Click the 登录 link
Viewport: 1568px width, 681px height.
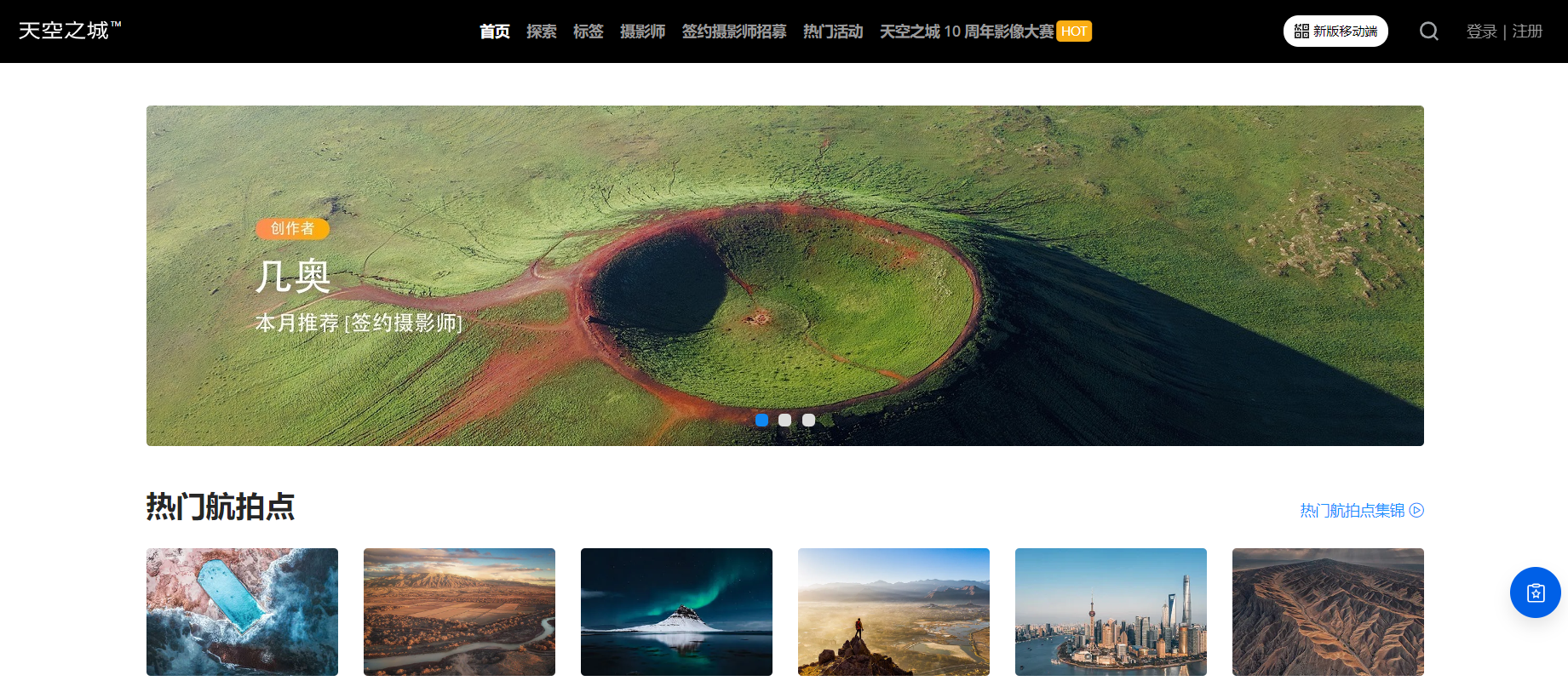point(1481,31)
